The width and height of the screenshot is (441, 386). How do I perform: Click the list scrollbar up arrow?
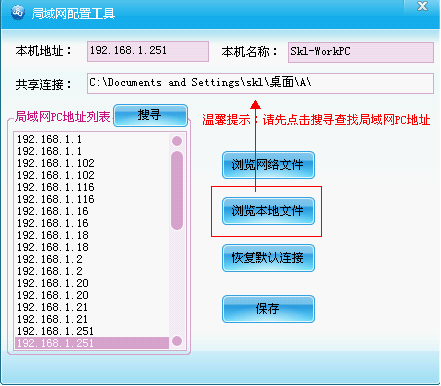tap(177, 141)
